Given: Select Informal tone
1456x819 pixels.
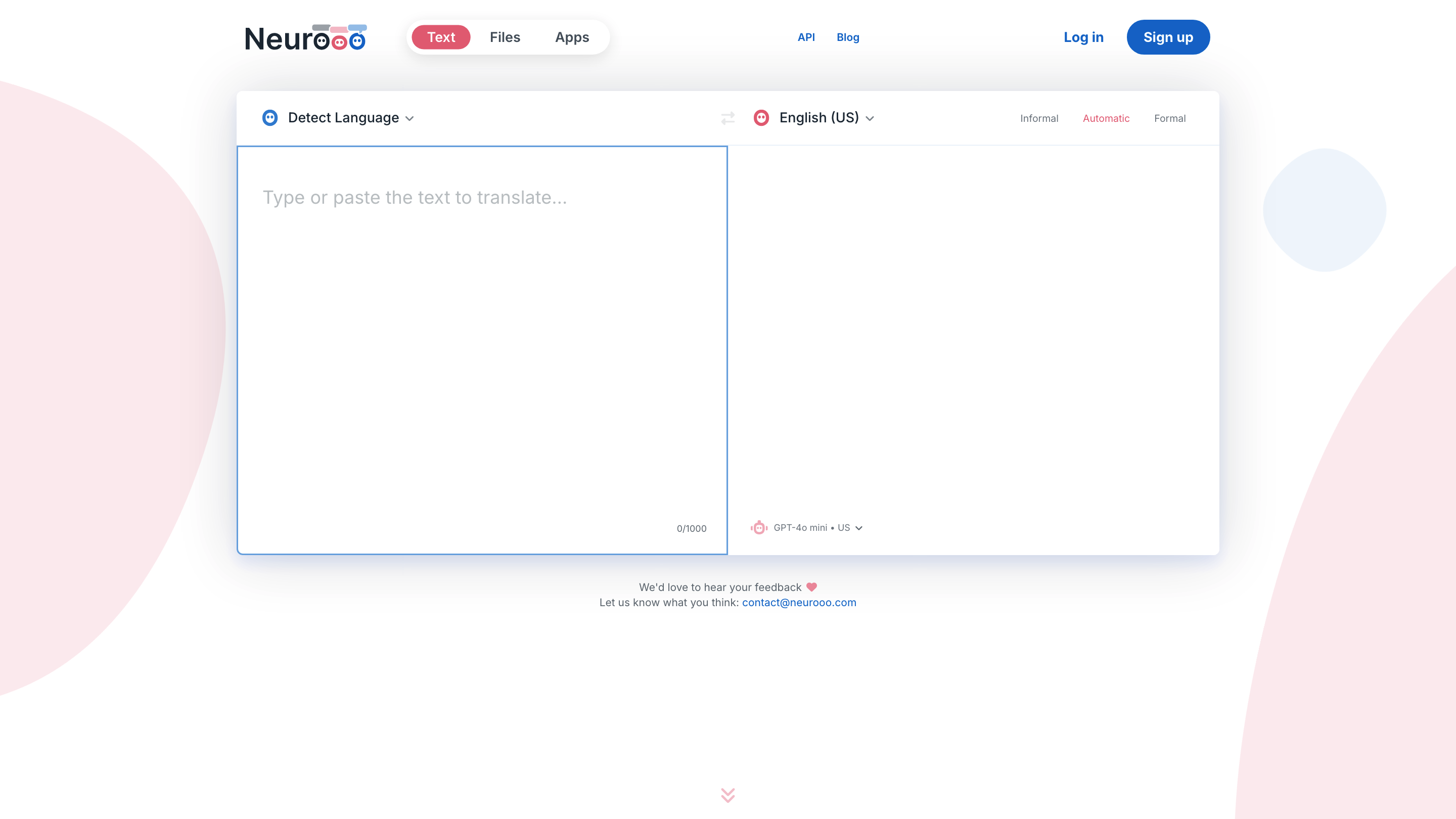Looking at the screenshot, I should (1039, 118).
